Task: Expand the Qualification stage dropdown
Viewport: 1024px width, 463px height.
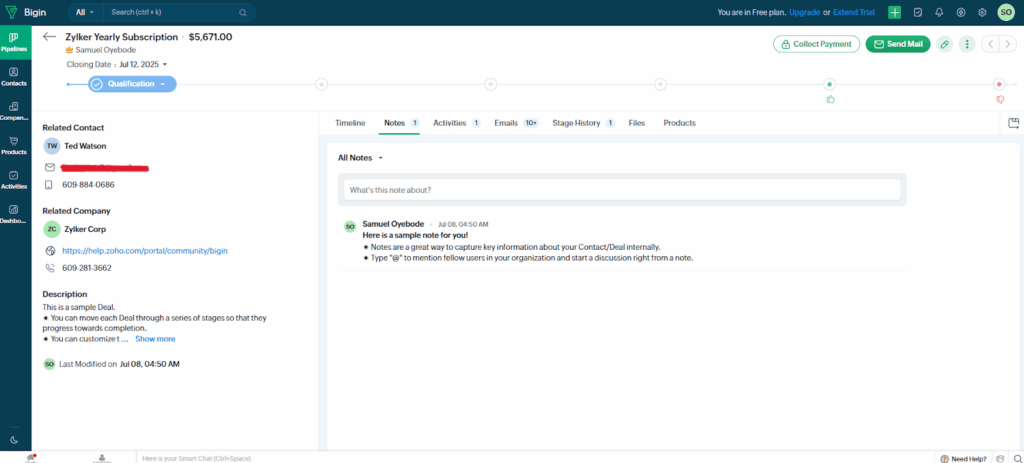Action: pyautogui.click(x=163, y=84)
